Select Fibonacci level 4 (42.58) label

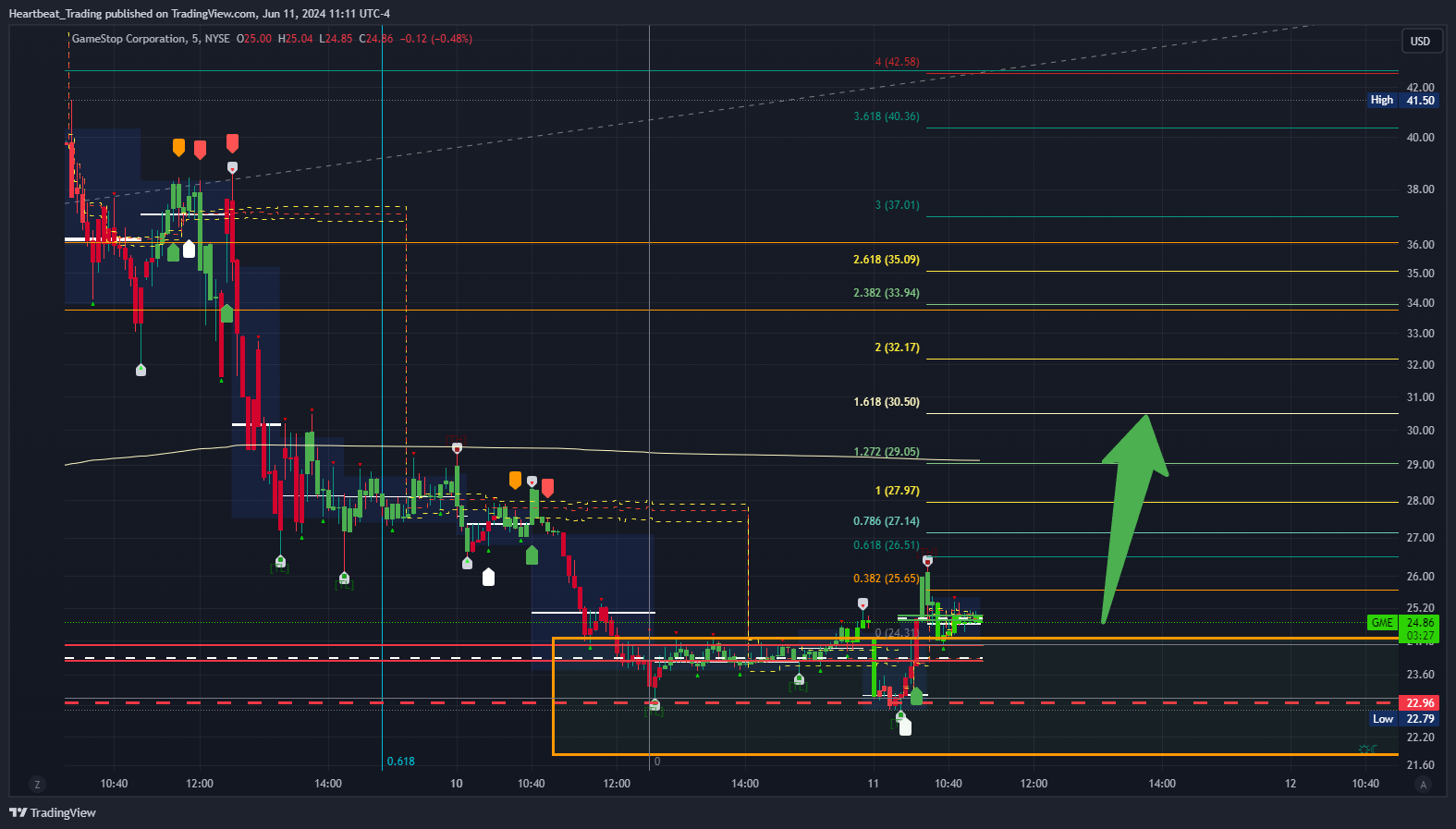click(897, 62)
